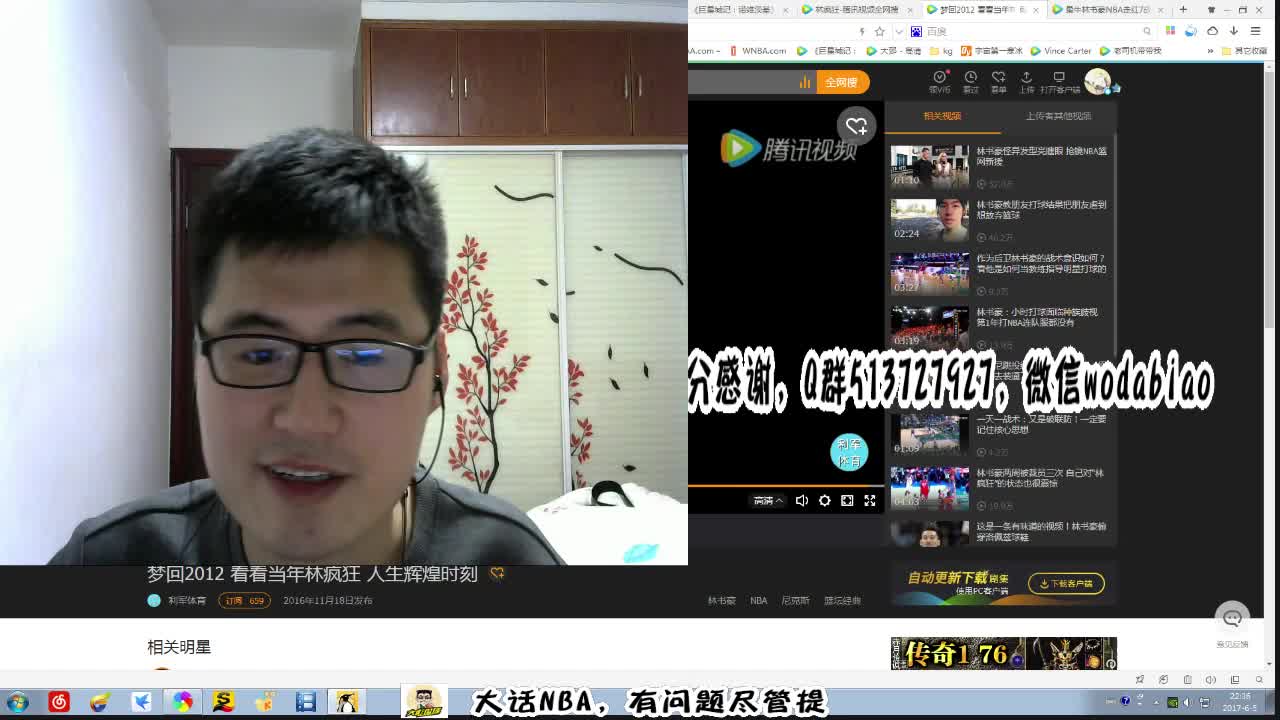Bookmark this page with the star icon
This screenshot has height=720, width=1280.
pyautogui.click(x=879, y=31)
